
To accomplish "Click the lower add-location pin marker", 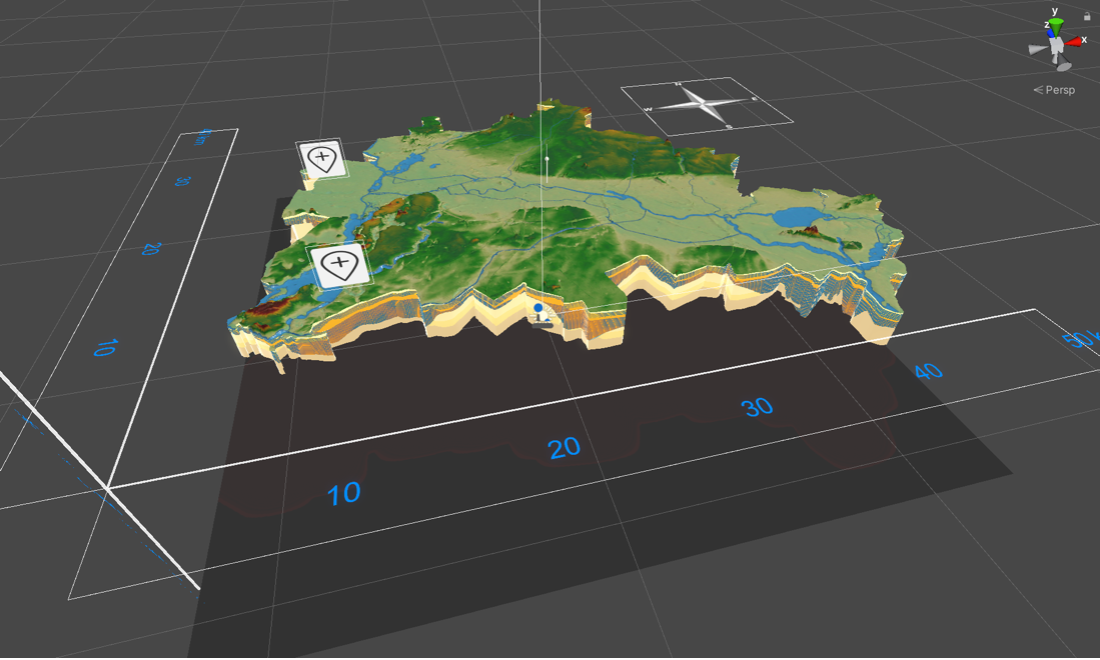I will click(341, 266).
